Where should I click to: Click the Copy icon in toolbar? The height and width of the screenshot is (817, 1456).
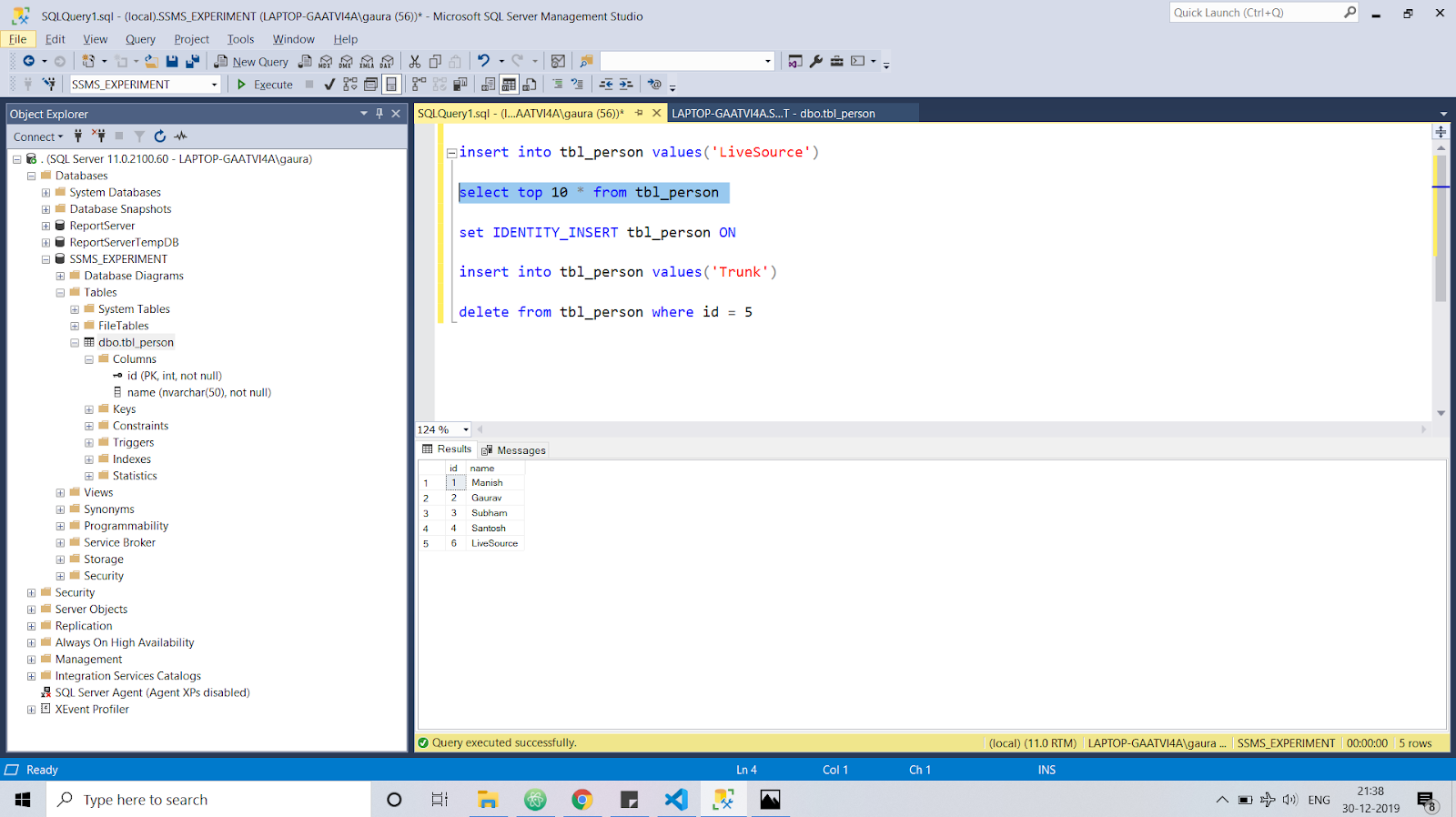tap(435, 62)
